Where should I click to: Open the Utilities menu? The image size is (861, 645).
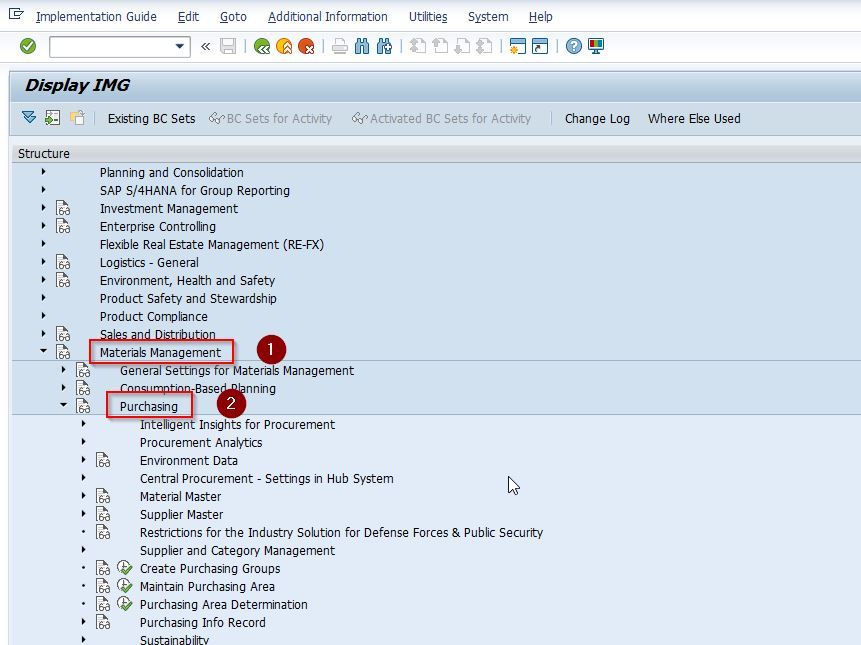[x=428, y=17]
